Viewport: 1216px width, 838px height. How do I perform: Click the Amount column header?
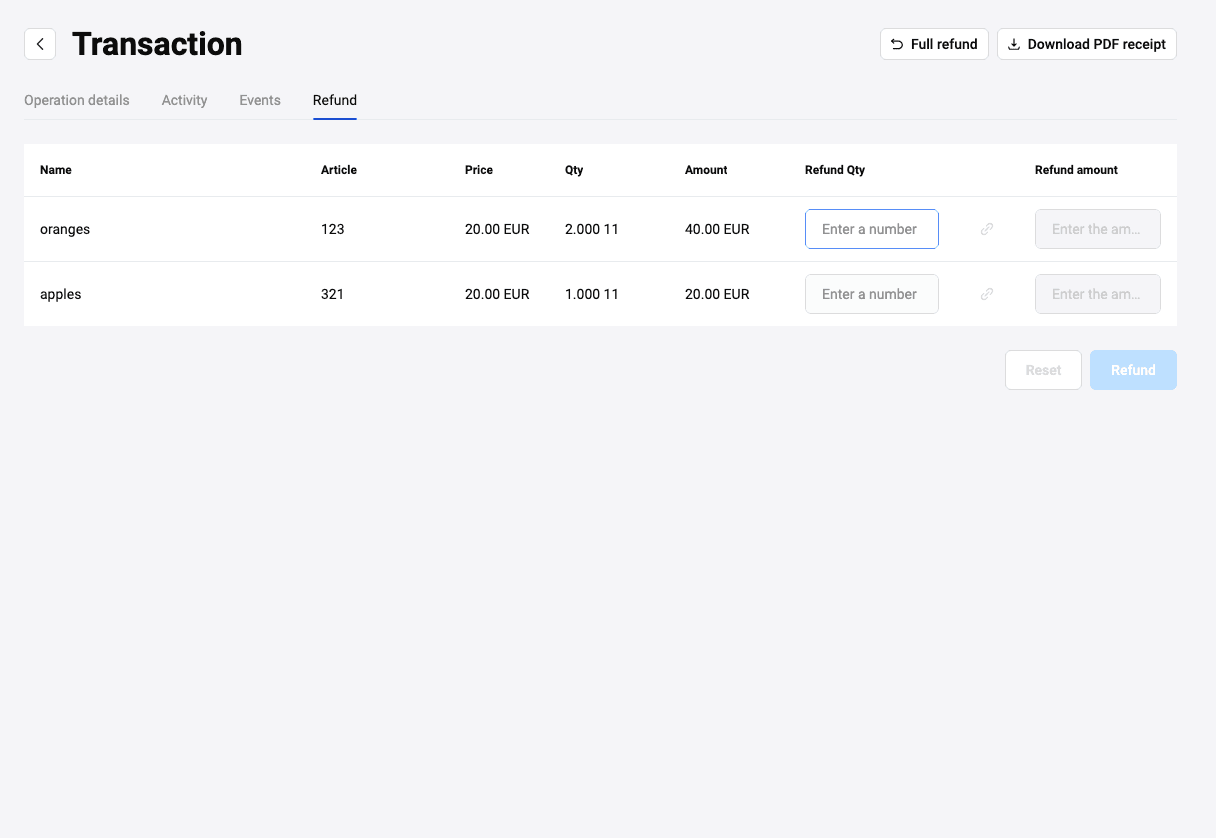tap(706, 170)
